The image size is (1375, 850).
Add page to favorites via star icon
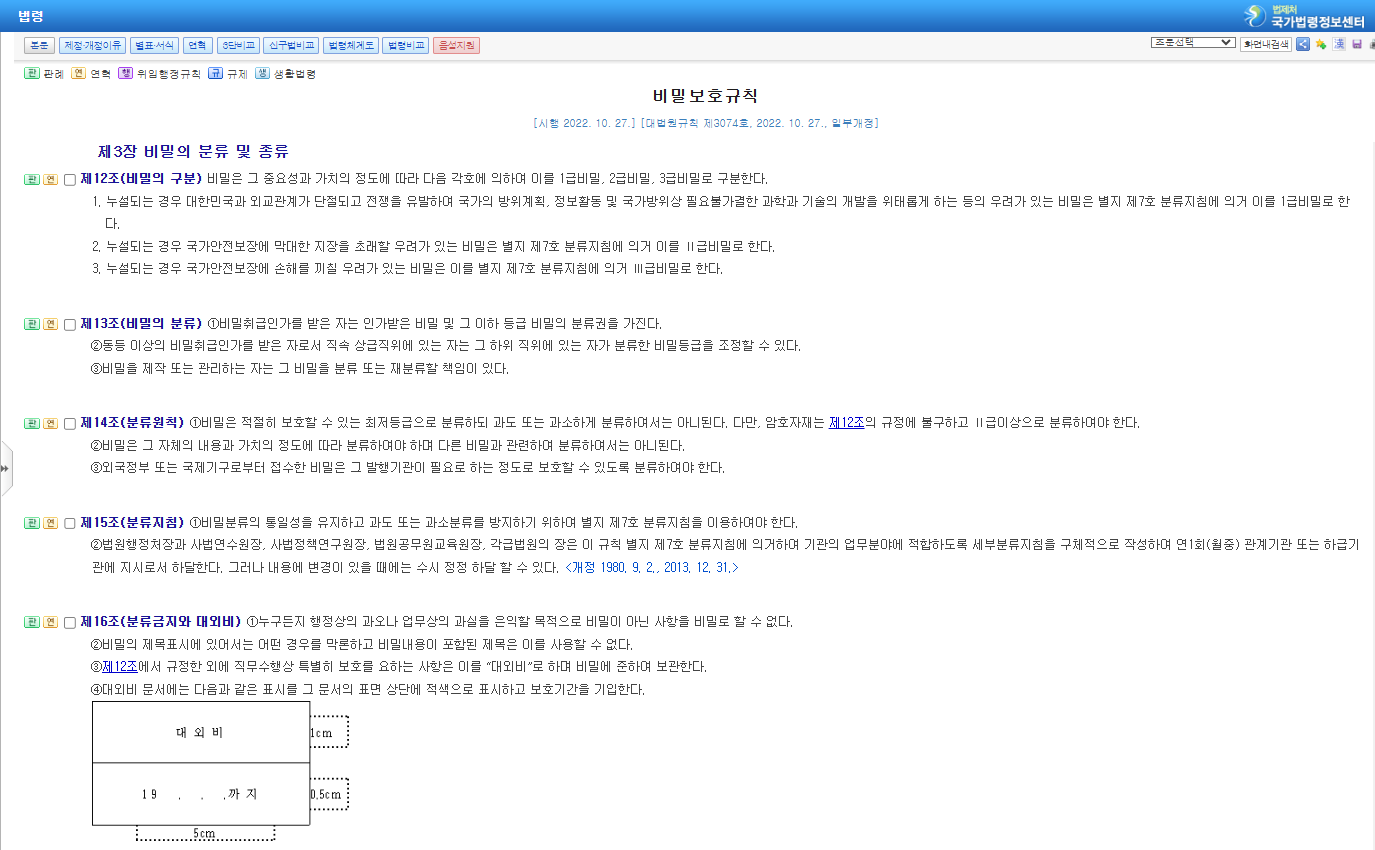coord(1321,44)
